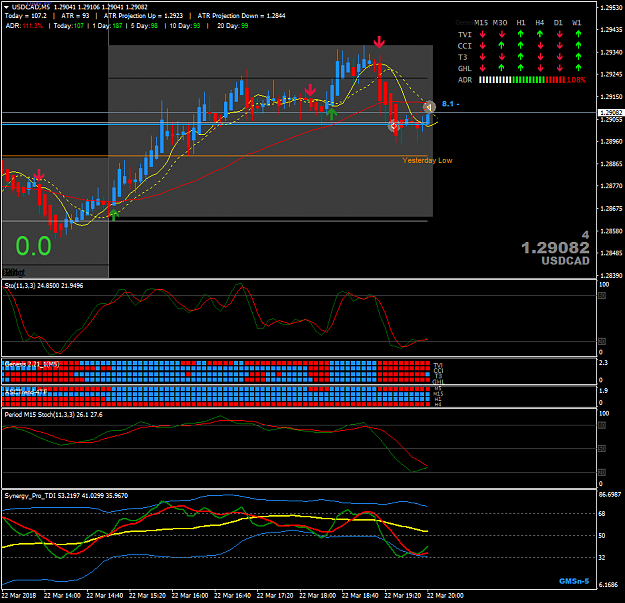Click the GHL M30 up arrow
Image resolution: width=625 pixels, height=603 pixels.
point(501,68)
